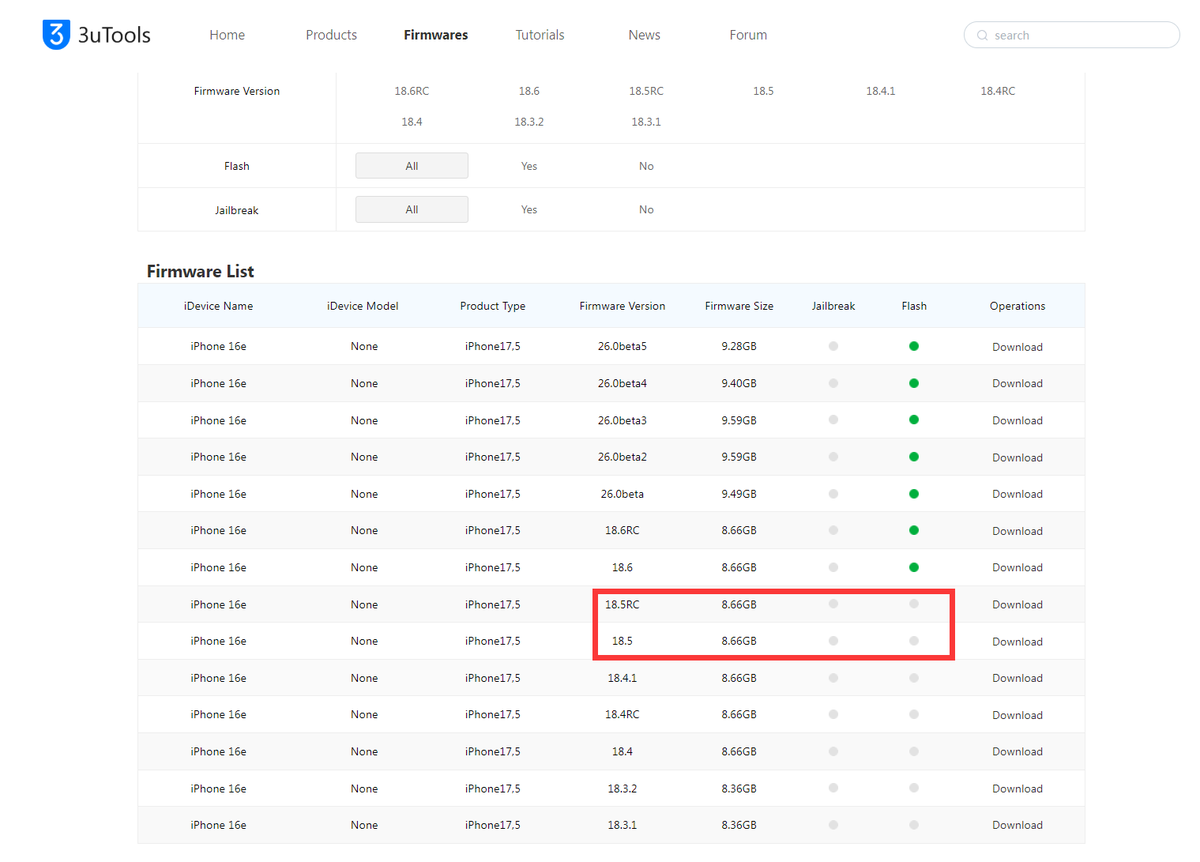Download the 18.4 firmware row
Image resolution: width=1200 pixels, height=862 pixels.
pos(1017,751)
